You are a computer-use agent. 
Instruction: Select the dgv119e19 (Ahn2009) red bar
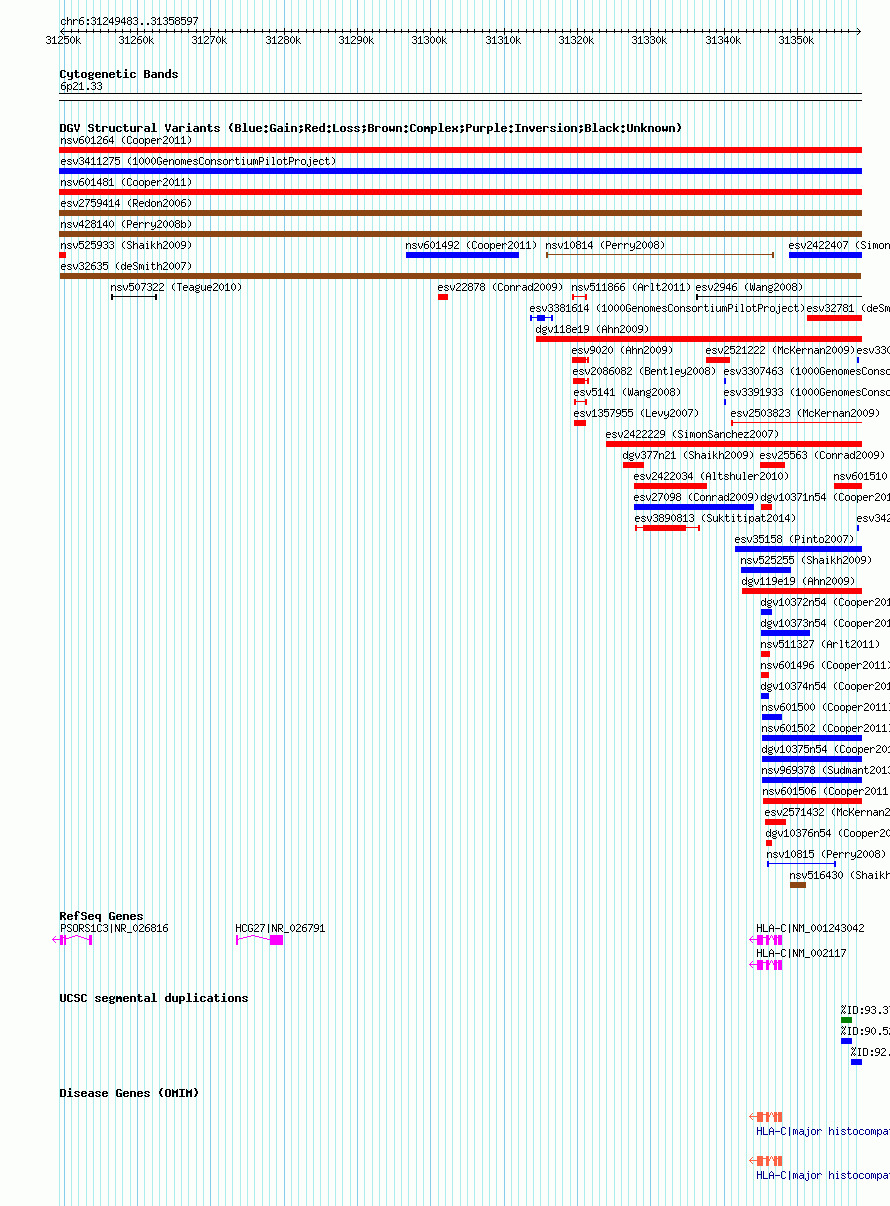point(802,591)
